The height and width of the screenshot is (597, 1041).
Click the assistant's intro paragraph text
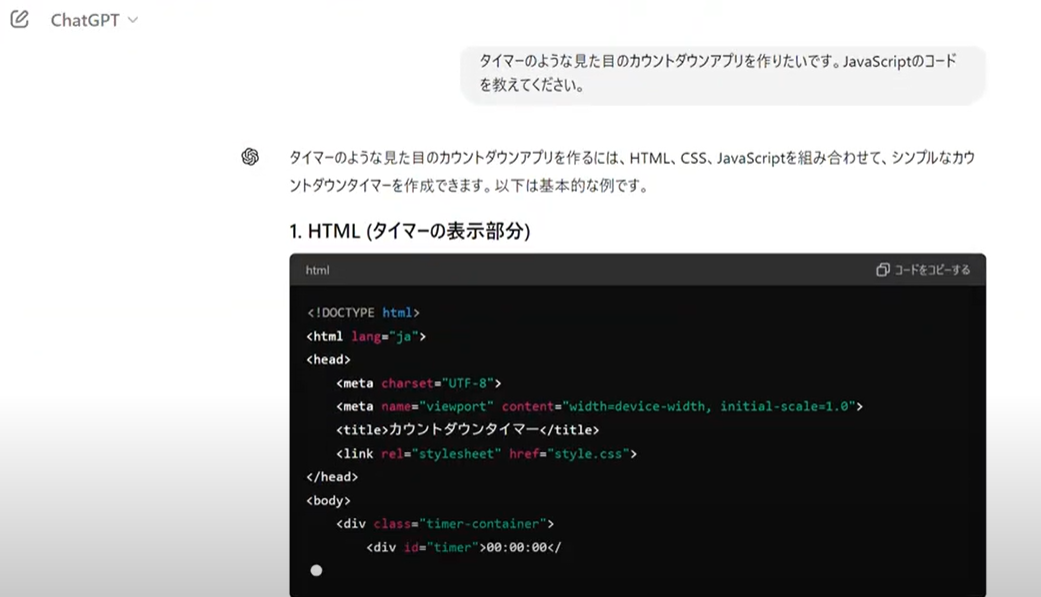[x=630, y=171]
